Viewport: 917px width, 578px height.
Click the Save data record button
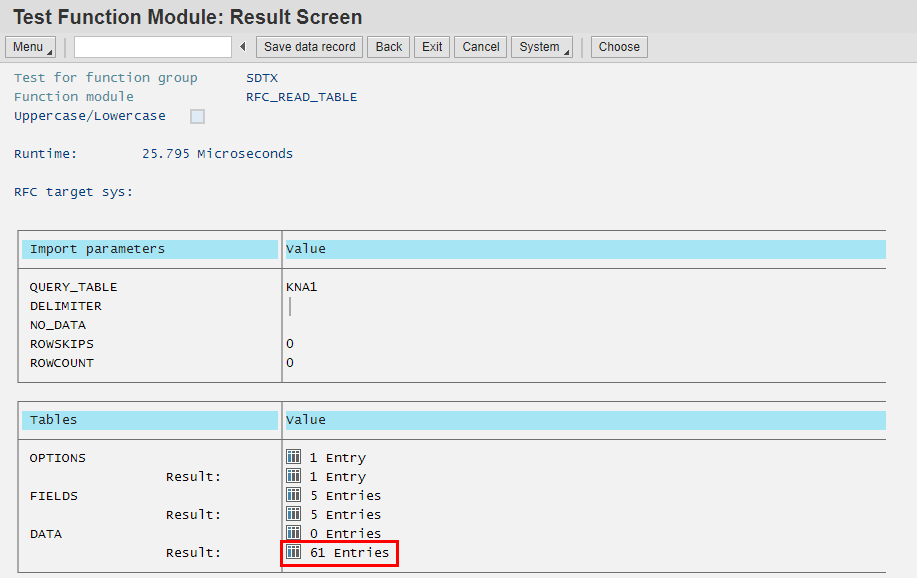[310, 47]
